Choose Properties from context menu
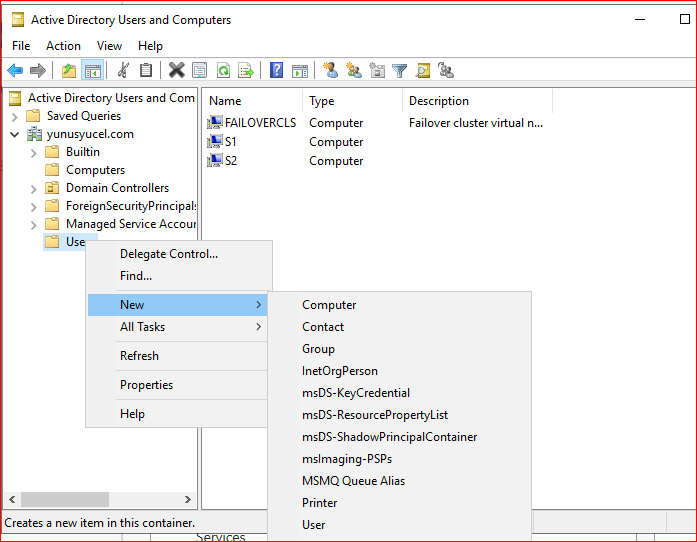 pyautogui.click(x=178, y=385)
